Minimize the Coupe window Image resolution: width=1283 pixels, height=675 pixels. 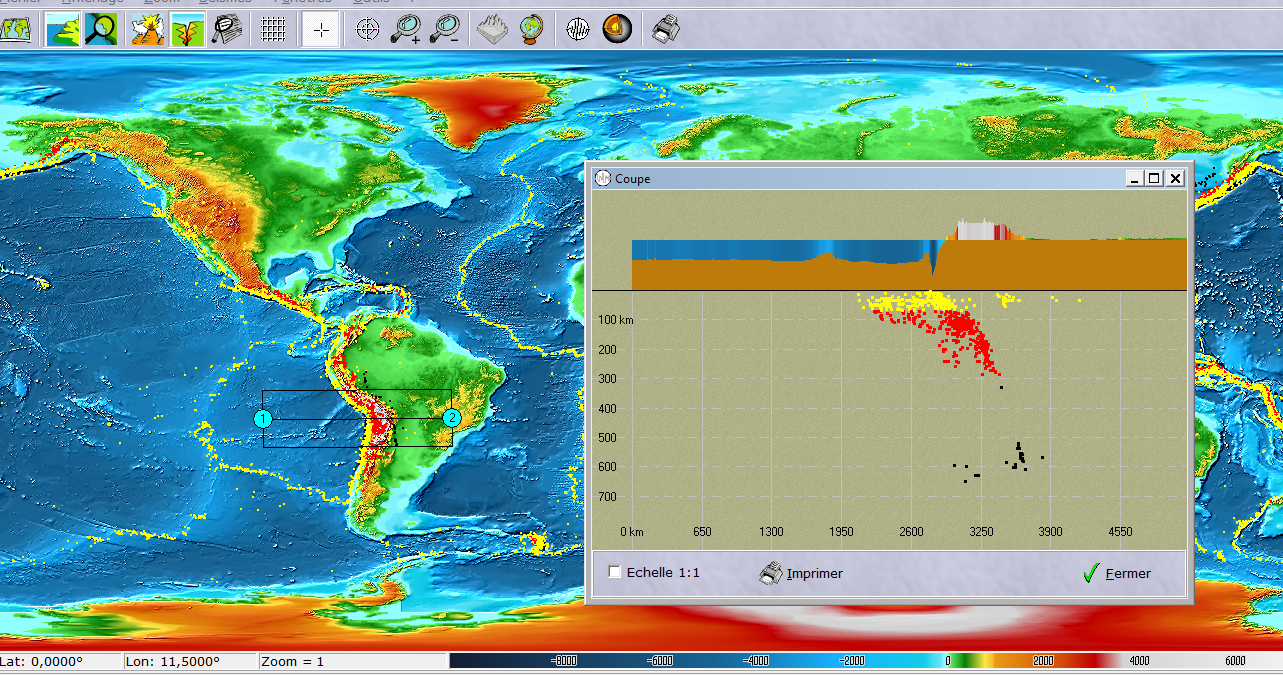pos(1135,178)
